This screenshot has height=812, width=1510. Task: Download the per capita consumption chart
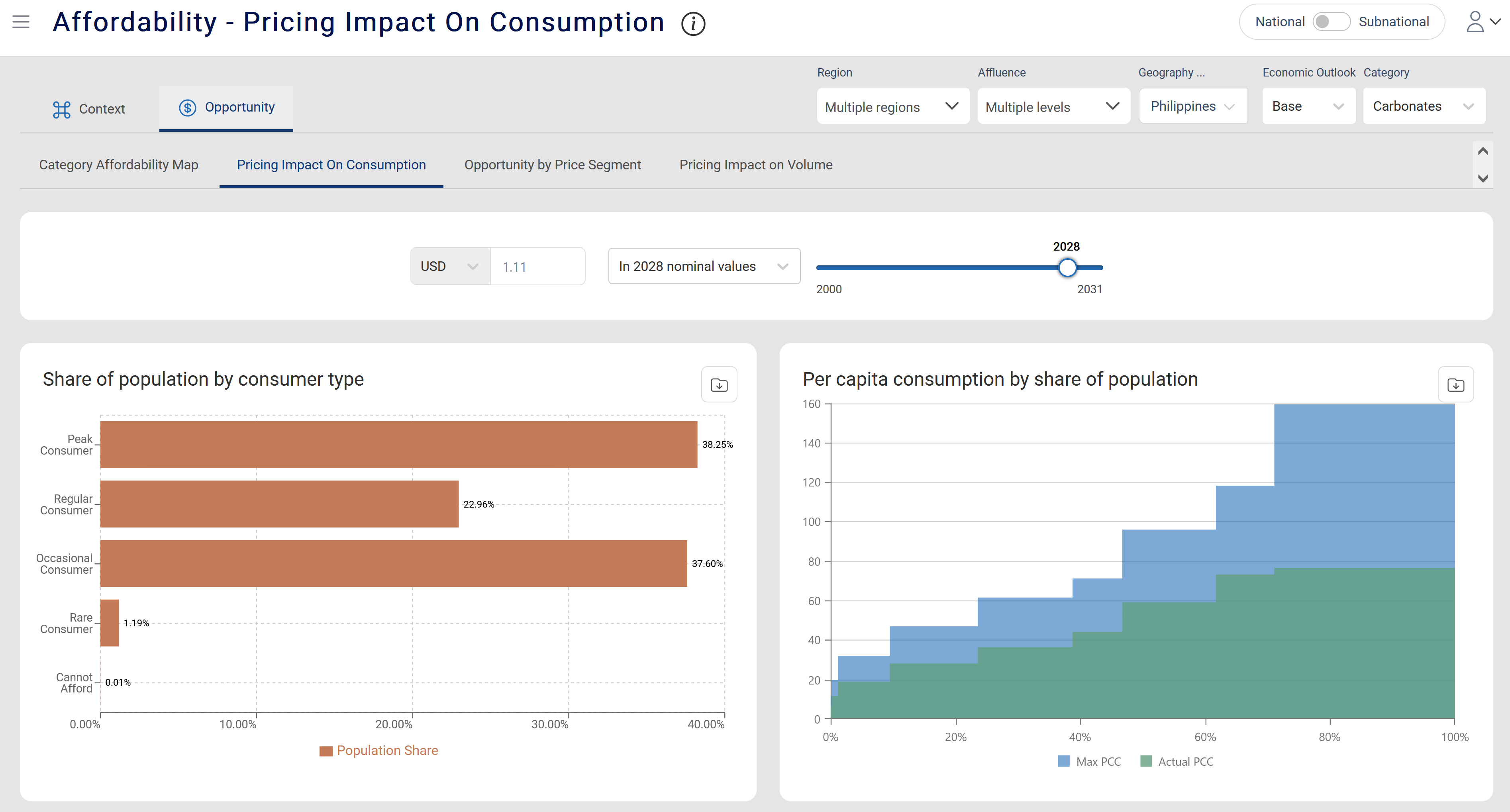pyautogui.click(x=1455, y=384)
